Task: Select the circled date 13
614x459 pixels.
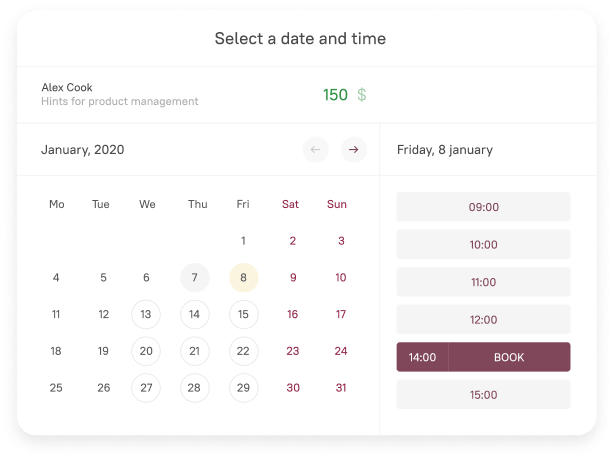Action: 146,314
